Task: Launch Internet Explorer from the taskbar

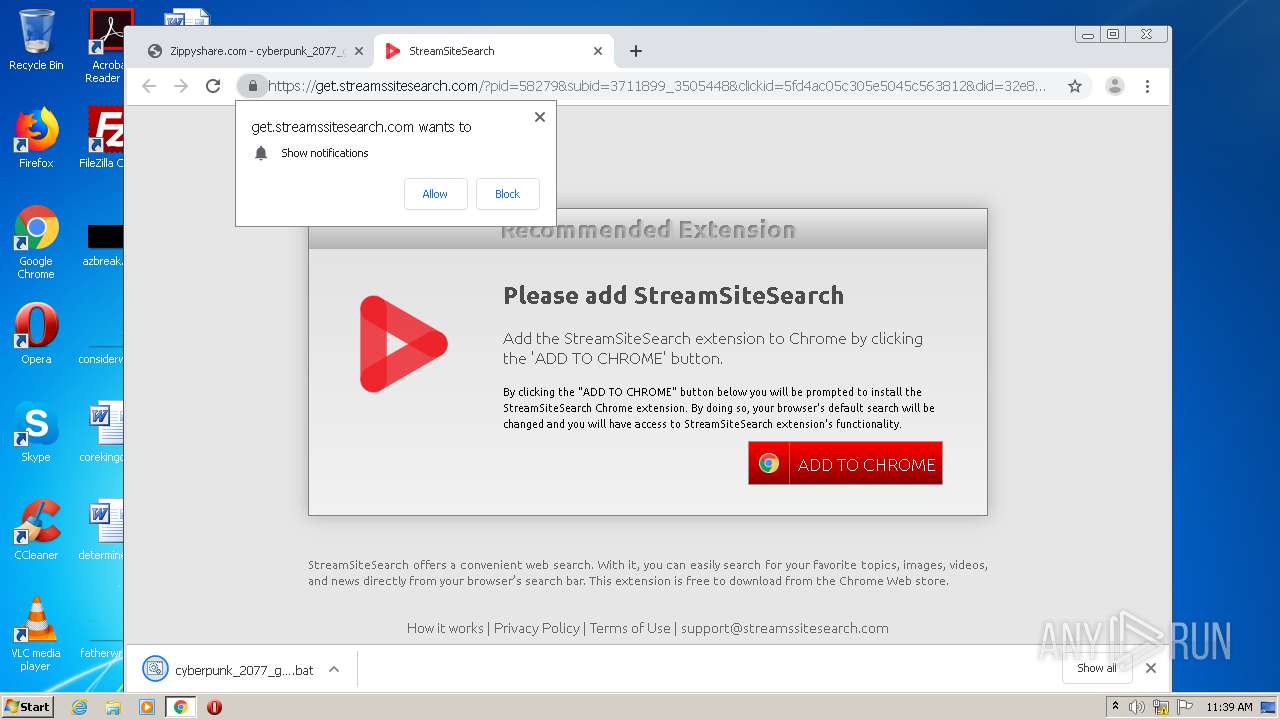Action: pos(79,707)
